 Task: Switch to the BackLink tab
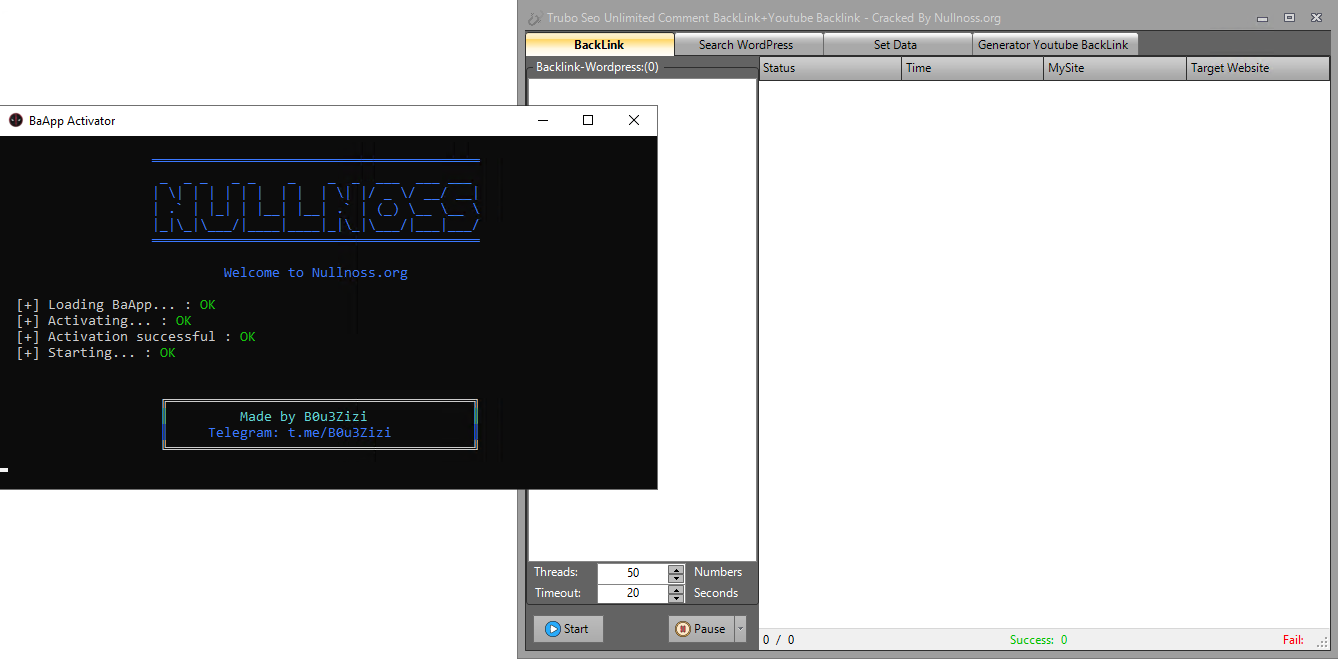tap(599, 44)
